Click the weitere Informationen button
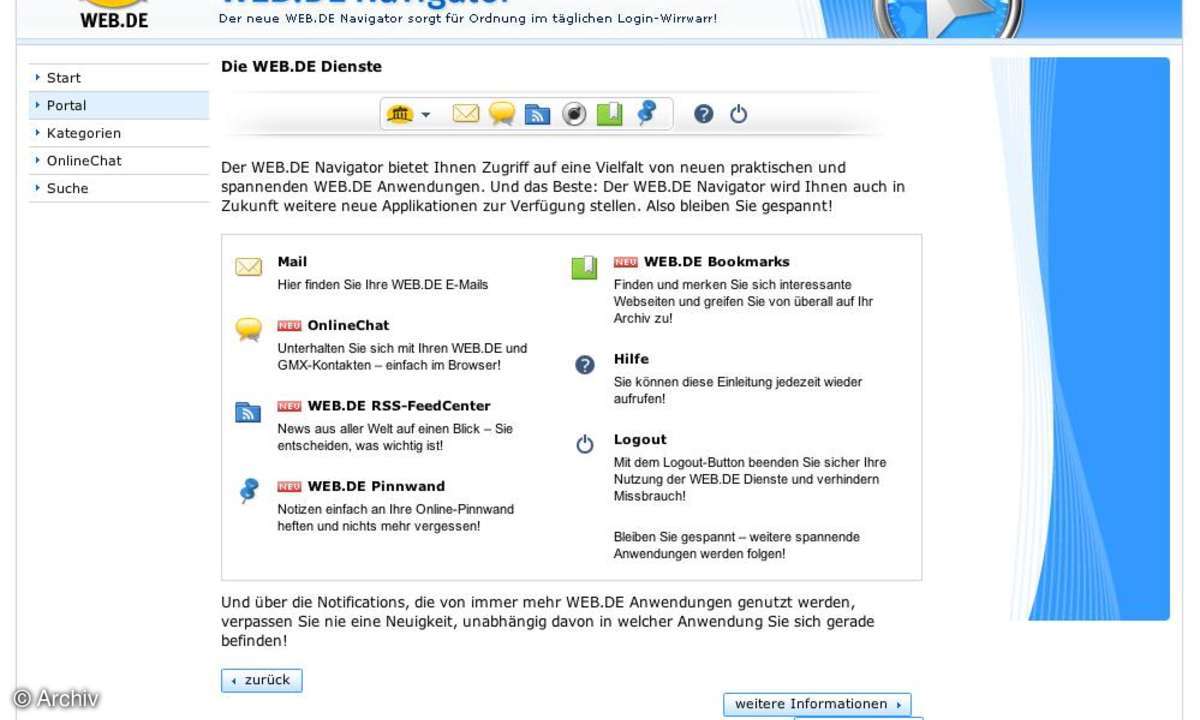 [x=817, y=704]
